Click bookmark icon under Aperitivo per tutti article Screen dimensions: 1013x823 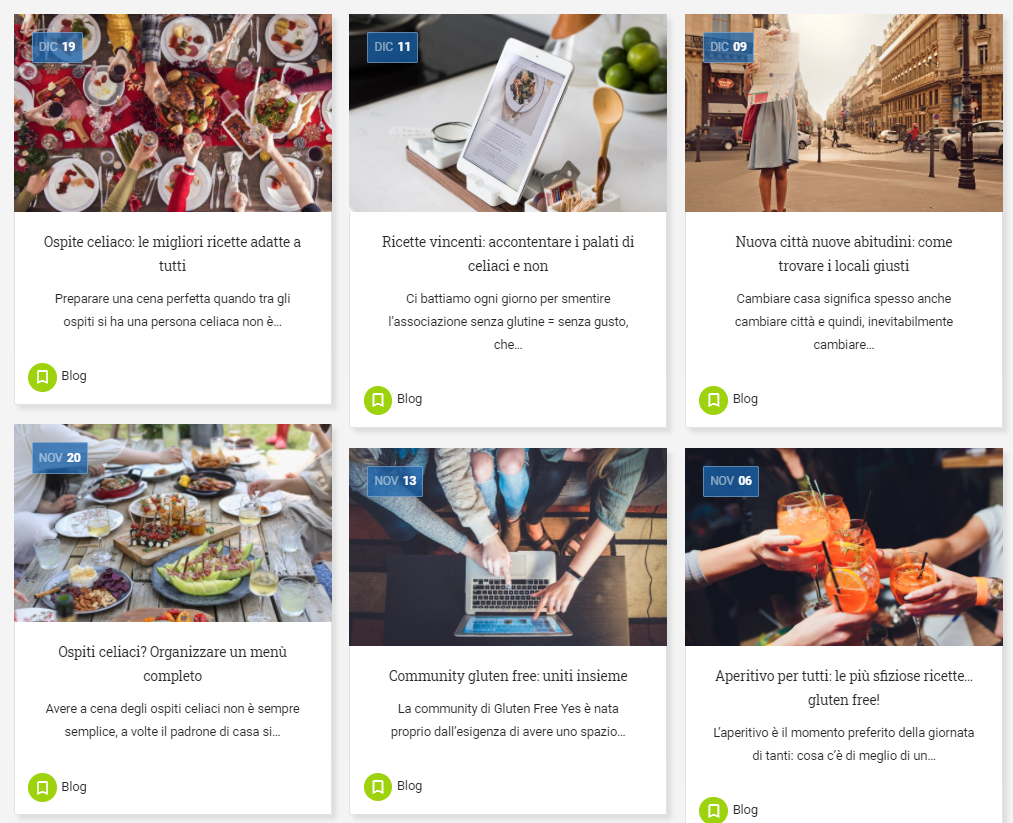pos(713,810)
